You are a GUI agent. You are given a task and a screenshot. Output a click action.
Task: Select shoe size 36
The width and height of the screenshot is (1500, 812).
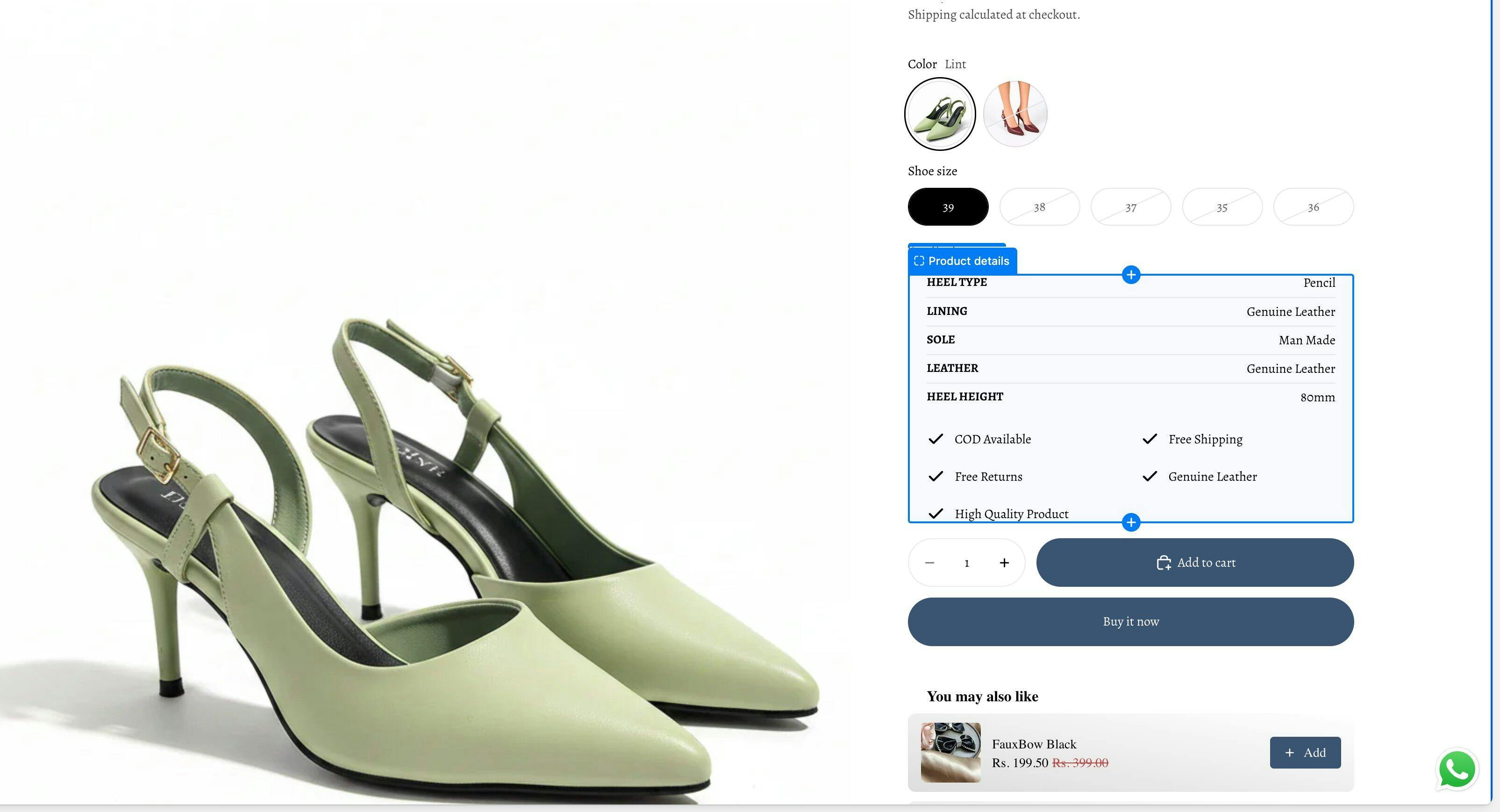coord(1313,207)
